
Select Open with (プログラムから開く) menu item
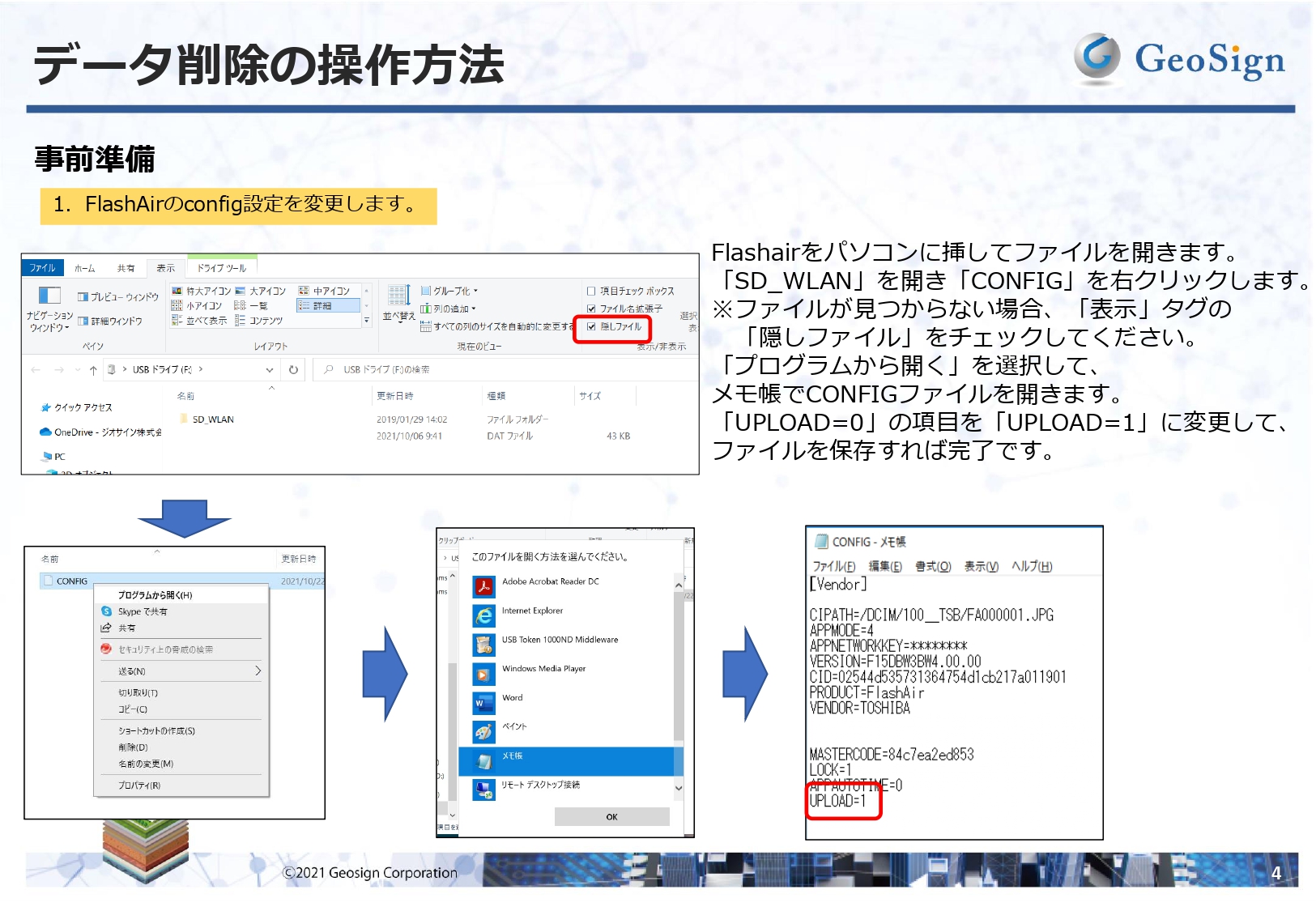[182, 595]
